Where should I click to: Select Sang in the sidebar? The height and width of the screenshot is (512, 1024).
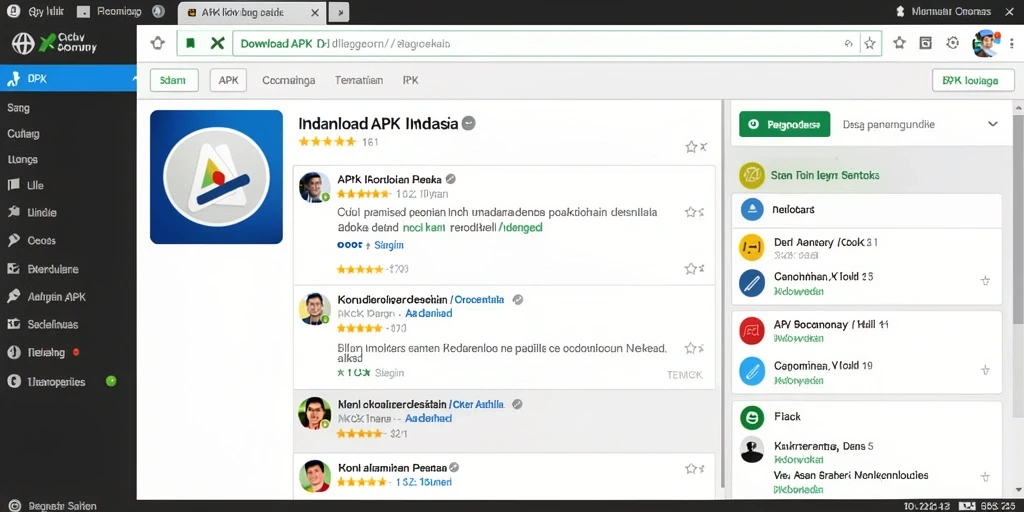[x=18, y=108]
